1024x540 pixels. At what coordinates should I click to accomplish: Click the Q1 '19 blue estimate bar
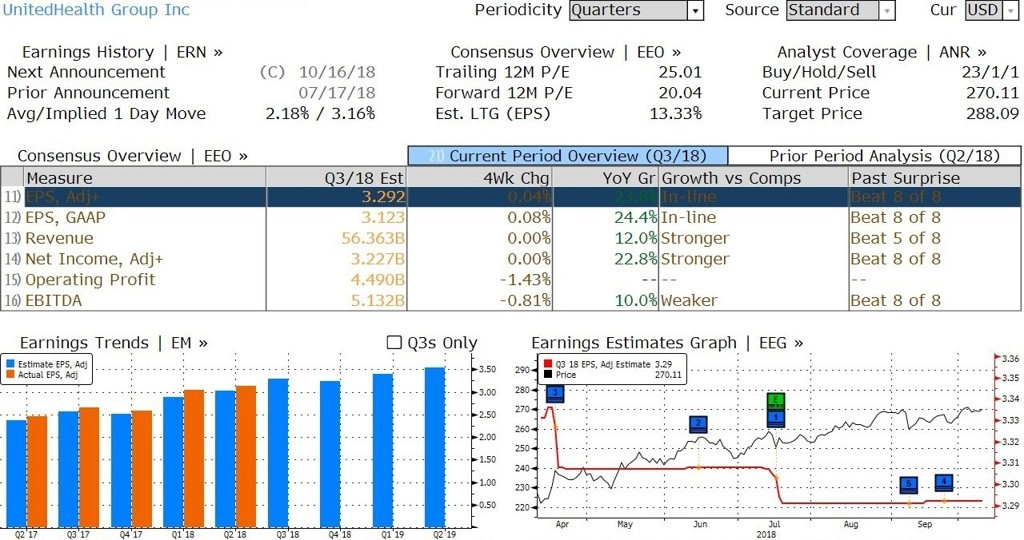click(383, 451)
